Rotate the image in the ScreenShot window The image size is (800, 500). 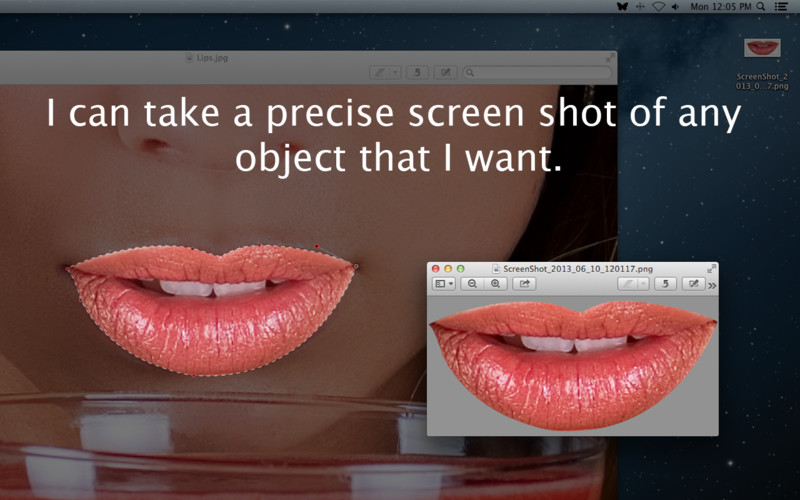click(665, 284)
